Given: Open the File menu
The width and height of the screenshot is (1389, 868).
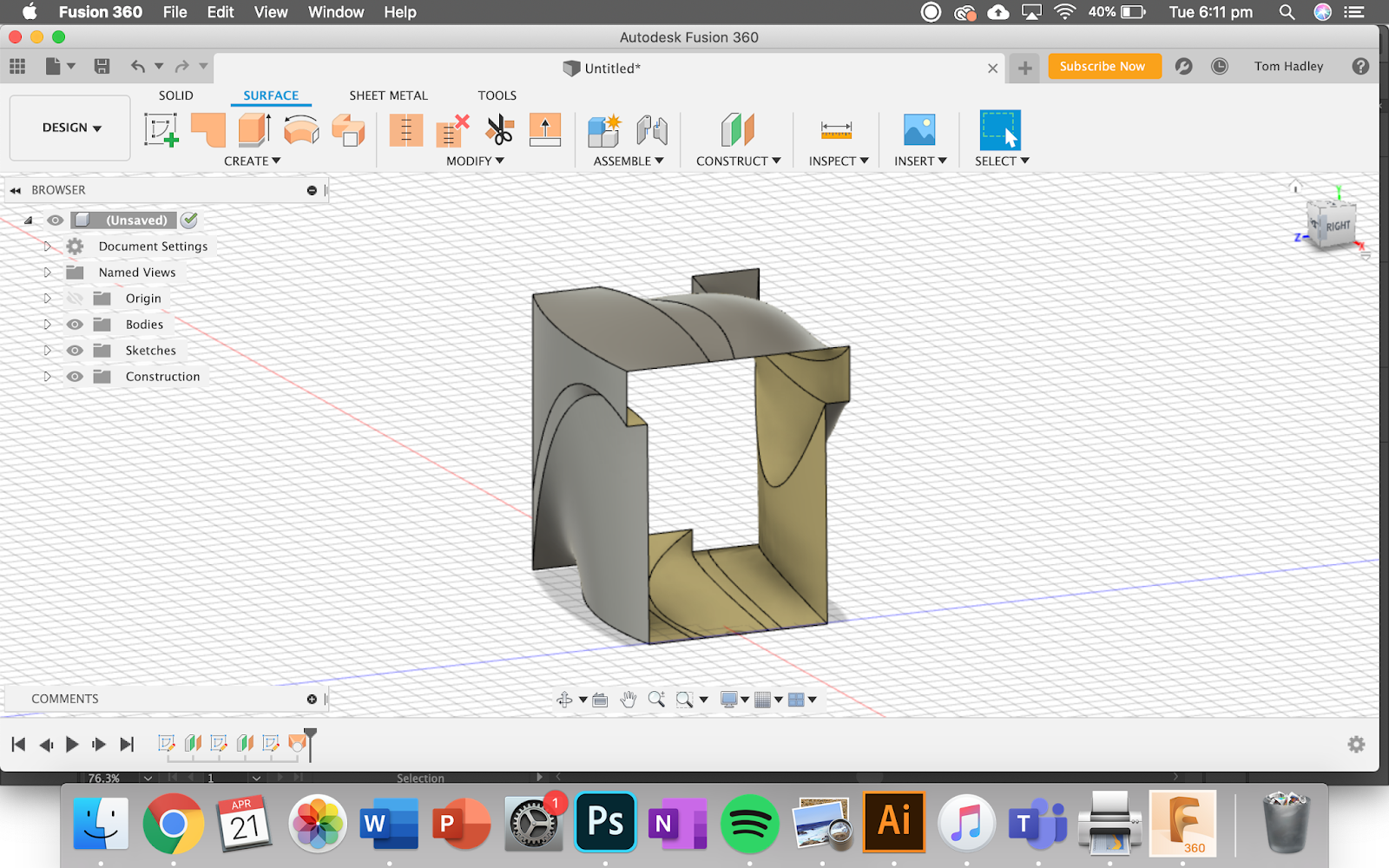Looking at the screenshot, I should [175, 12].
